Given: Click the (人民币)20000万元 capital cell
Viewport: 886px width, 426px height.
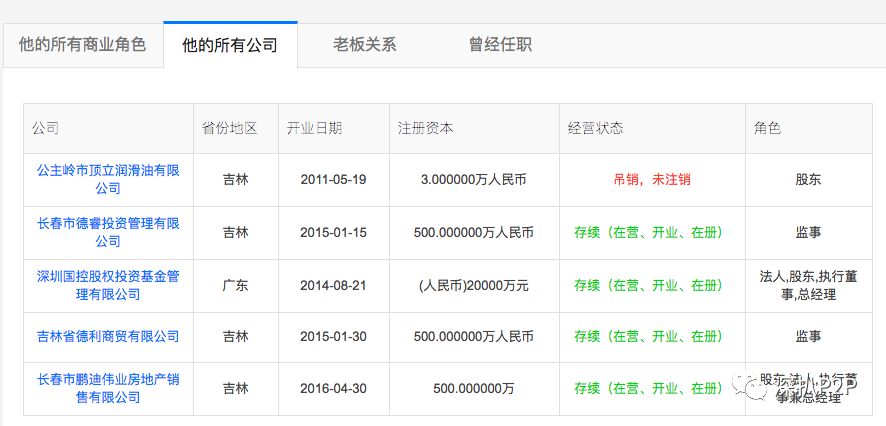Looking at the screenshot, I should point(474,285).
